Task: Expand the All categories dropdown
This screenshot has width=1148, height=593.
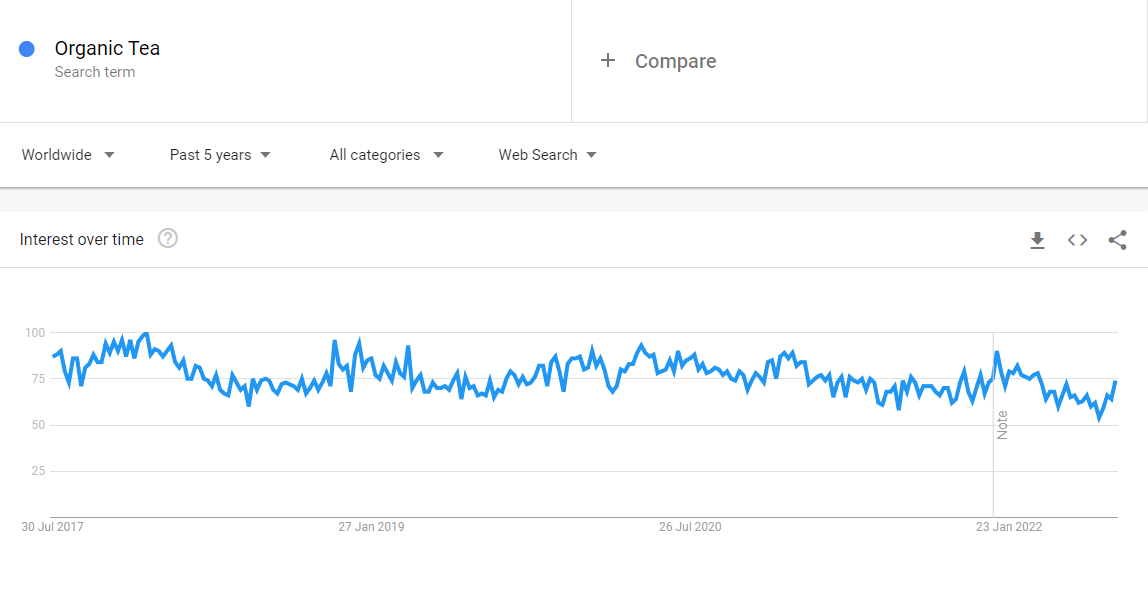Action: point(387,155)
